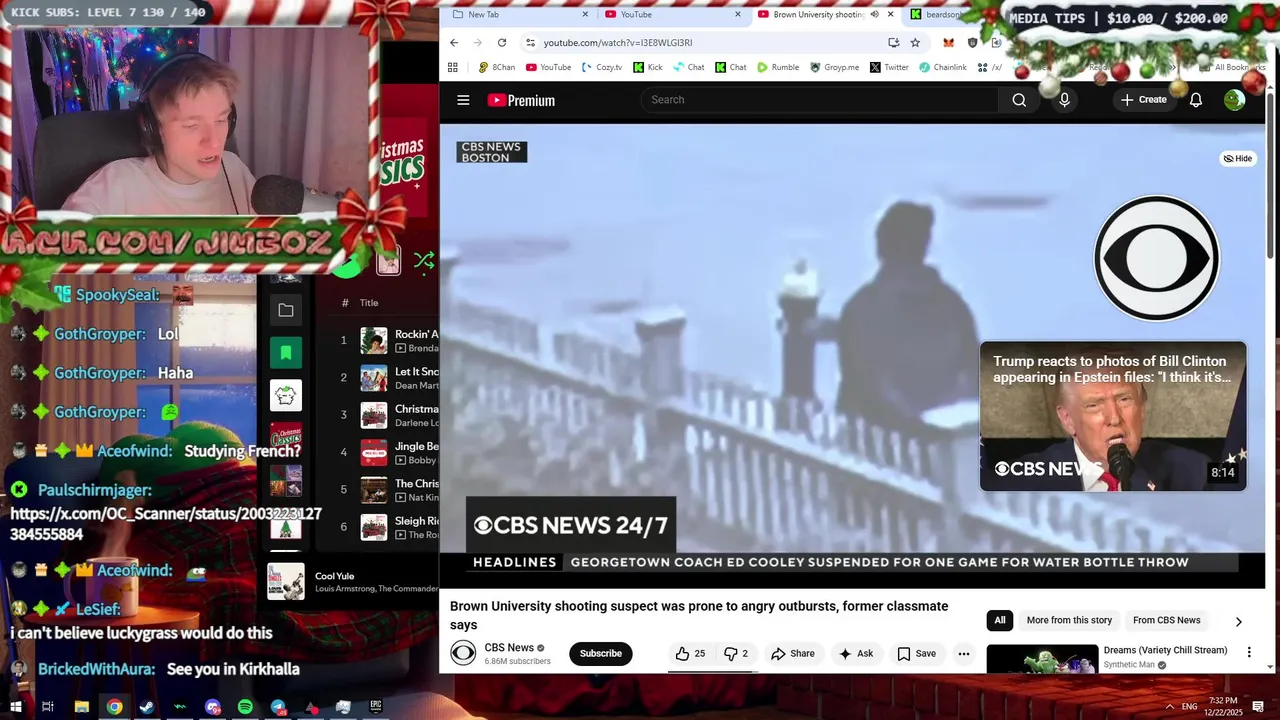Open YouTube notifications bell

(1195, 100)
